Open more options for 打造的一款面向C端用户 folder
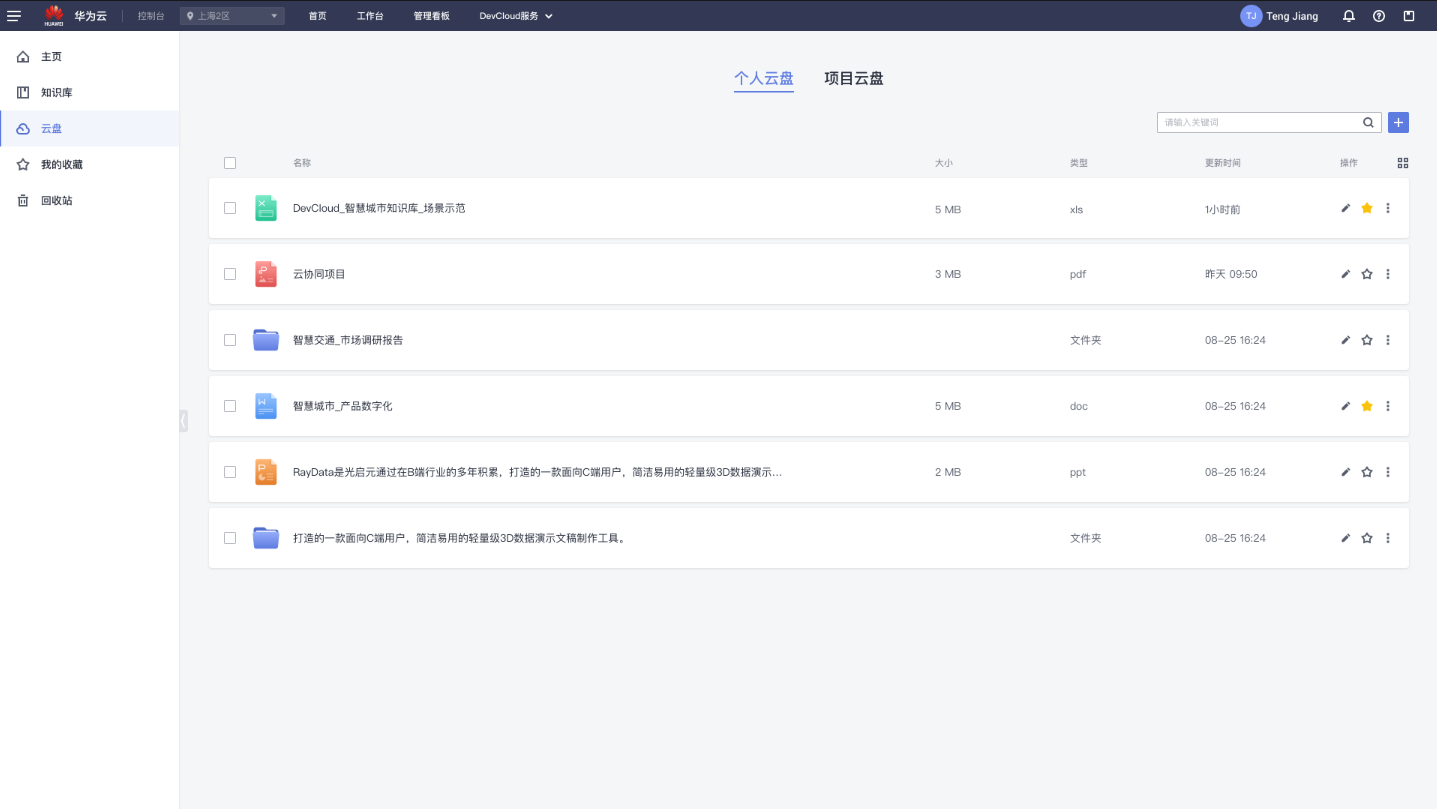 pos(1388,538)
